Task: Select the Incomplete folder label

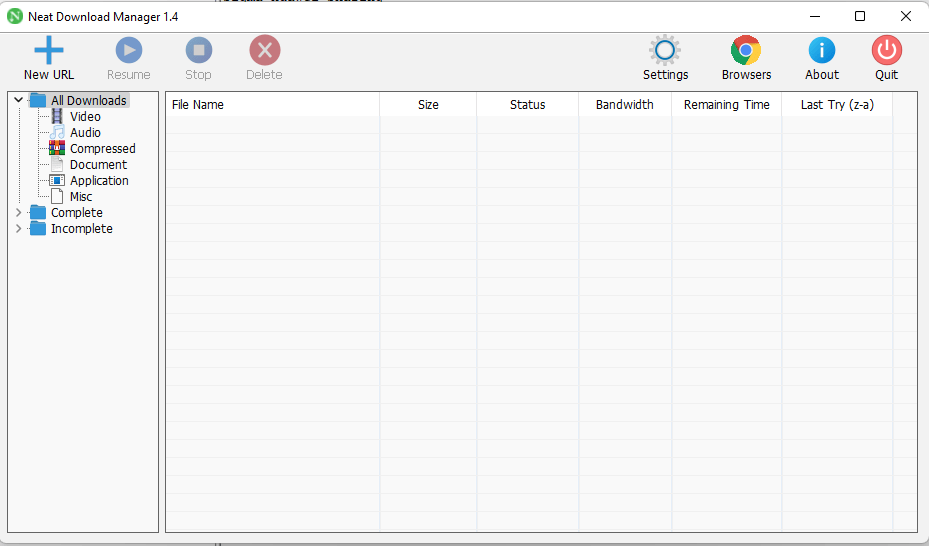Action: tap(82, 229)
